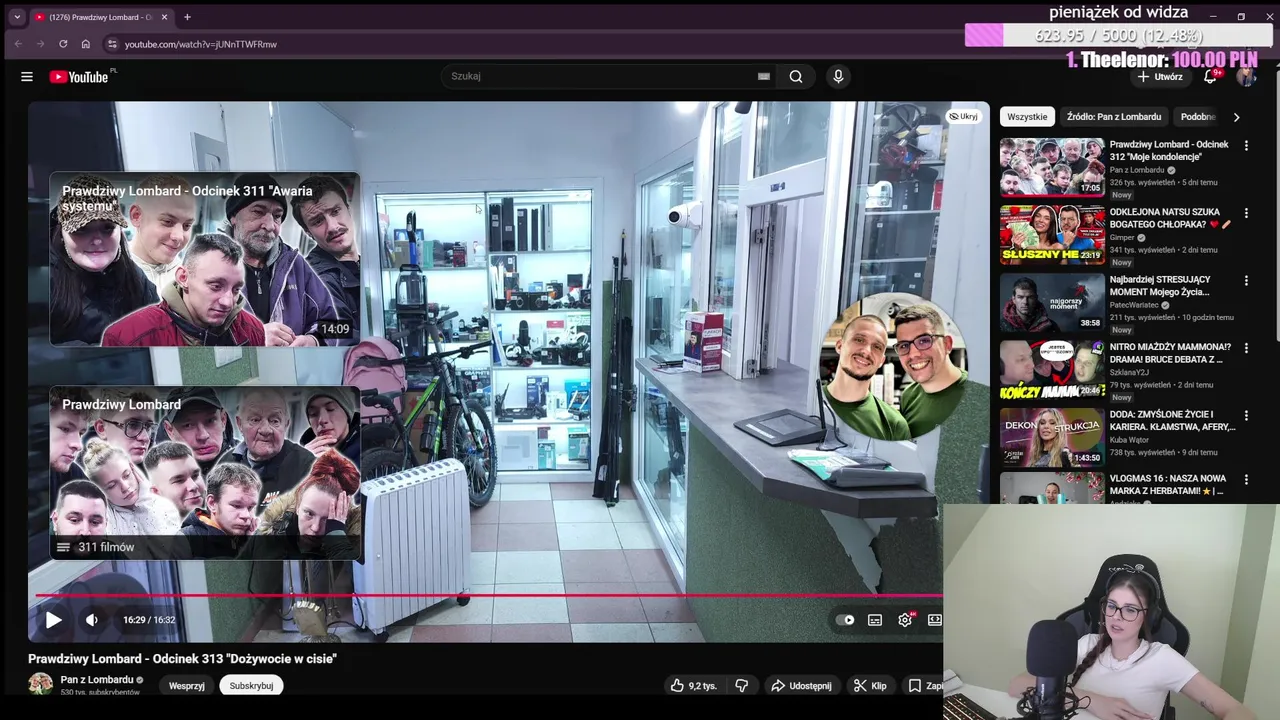Click the Wesprzyj button
Viewport: 1280px width, 720px height.
click(x=186, y=686)
